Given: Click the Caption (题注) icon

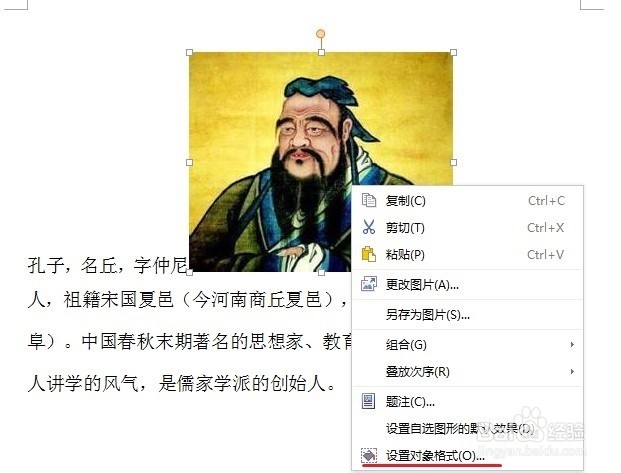Looking at the screenshot, I should pyautogui.click(x=369, y=401).
